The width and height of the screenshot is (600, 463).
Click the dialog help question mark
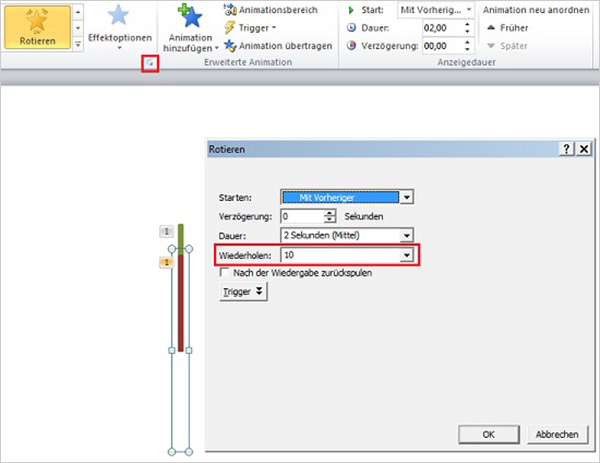(567, 149)
